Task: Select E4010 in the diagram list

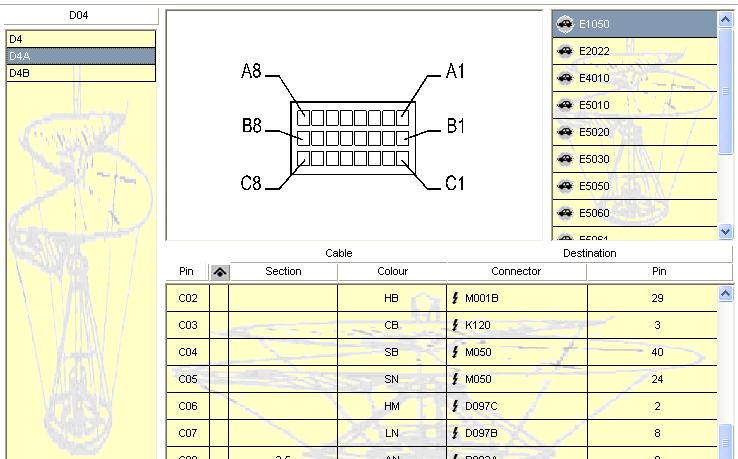Action: (634, 78)
